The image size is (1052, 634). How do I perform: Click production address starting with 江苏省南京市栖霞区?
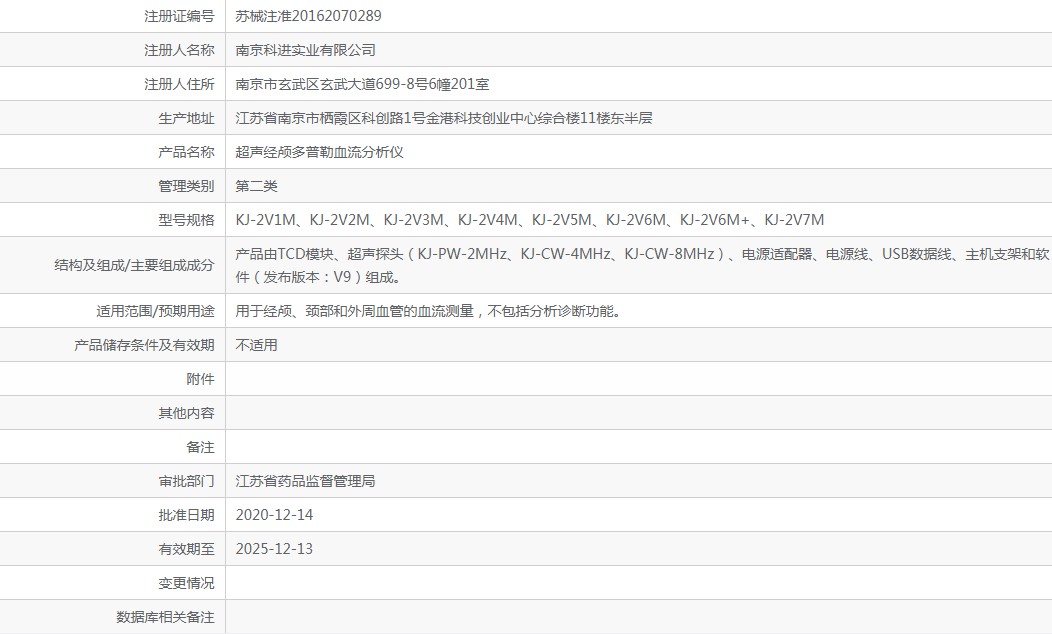(x=443, y=119)
